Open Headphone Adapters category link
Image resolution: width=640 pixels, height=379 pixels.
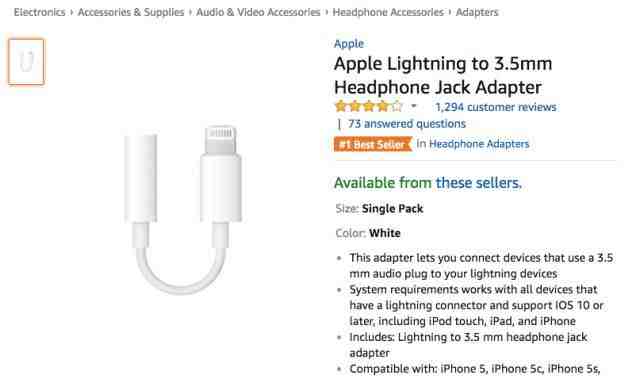(479, 144)
